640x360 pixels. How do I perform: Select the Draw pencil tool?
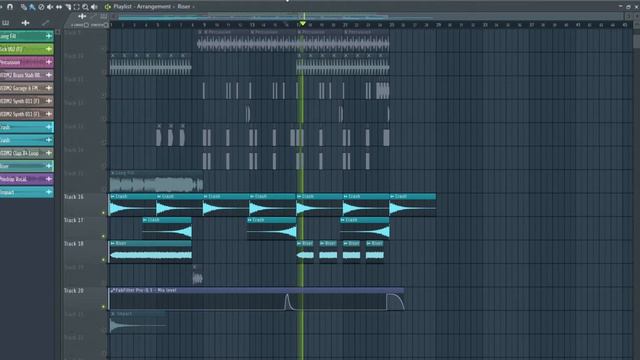[x=23, y=7]
